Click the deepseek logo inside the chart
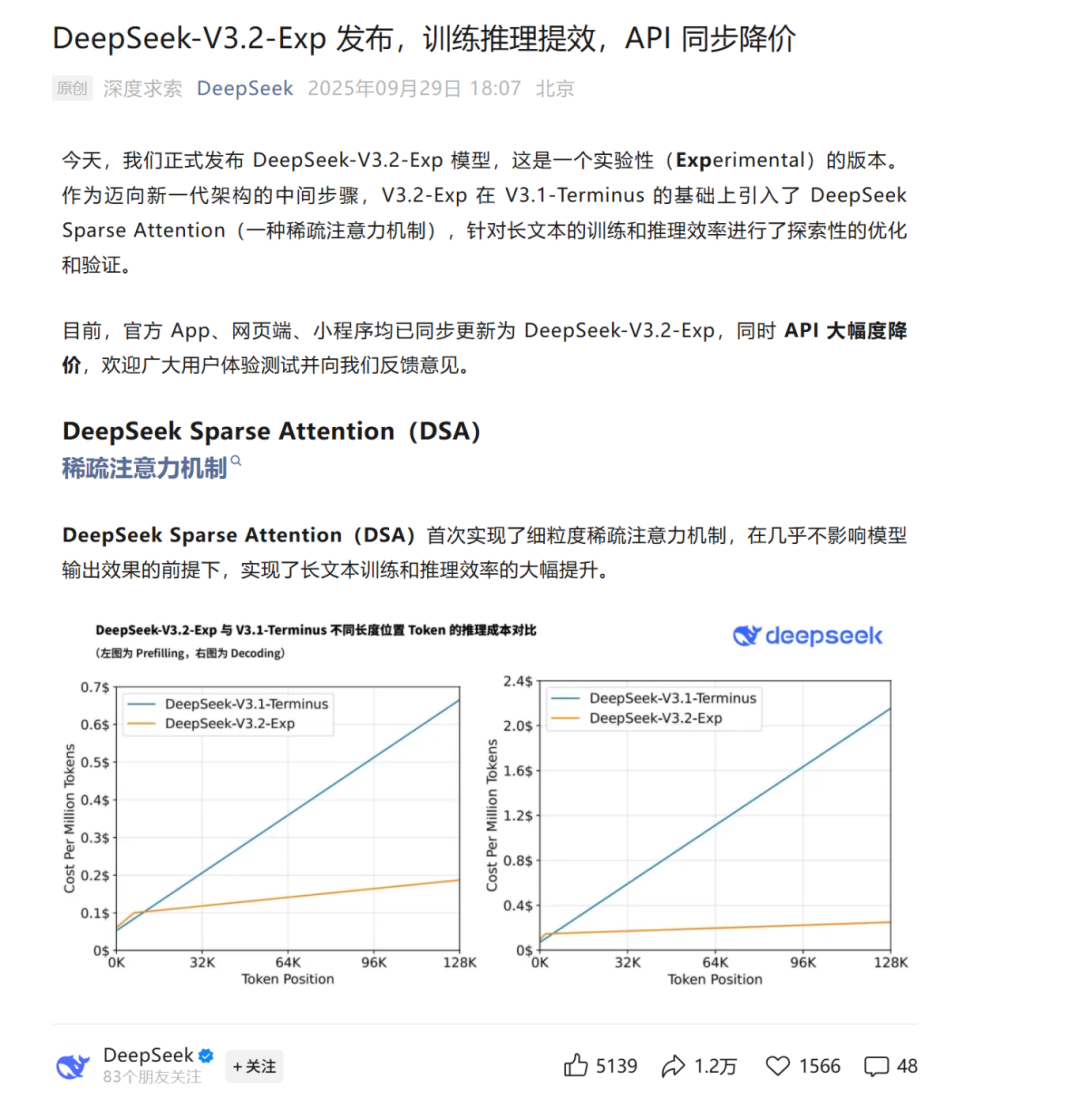The height and width of the screenshot is (1099, 1080). [808, 635]
